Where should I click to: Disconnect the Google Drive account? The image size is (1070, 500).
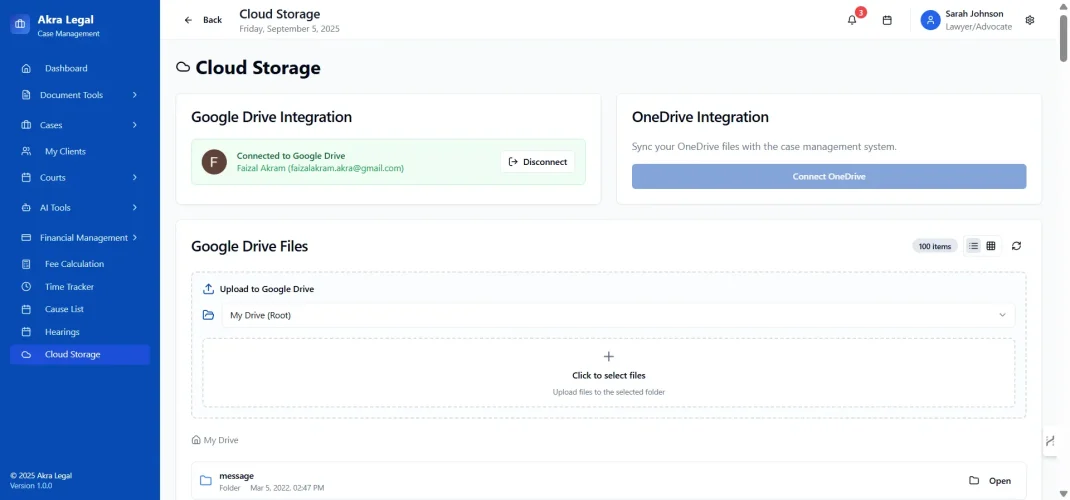coord(538,162)
